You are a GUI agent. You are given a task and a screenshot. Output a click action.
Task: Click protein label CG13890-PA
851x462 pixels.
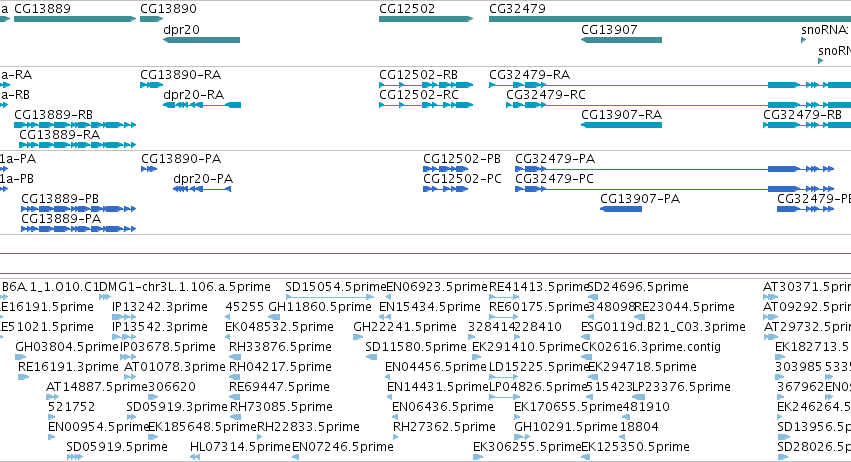pos(181,159)
